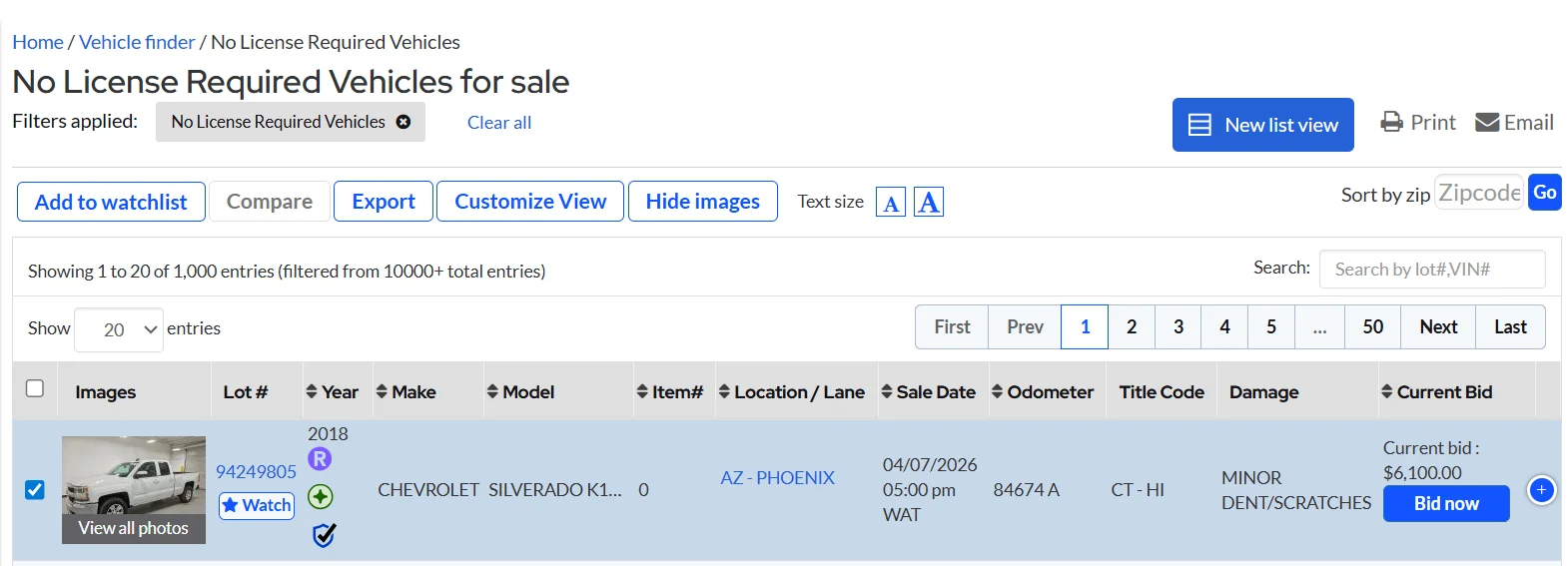Viewport: 1568px width, 566px height.
Task: Click Bid now for the Silverado
Action: pos(1446,504)
